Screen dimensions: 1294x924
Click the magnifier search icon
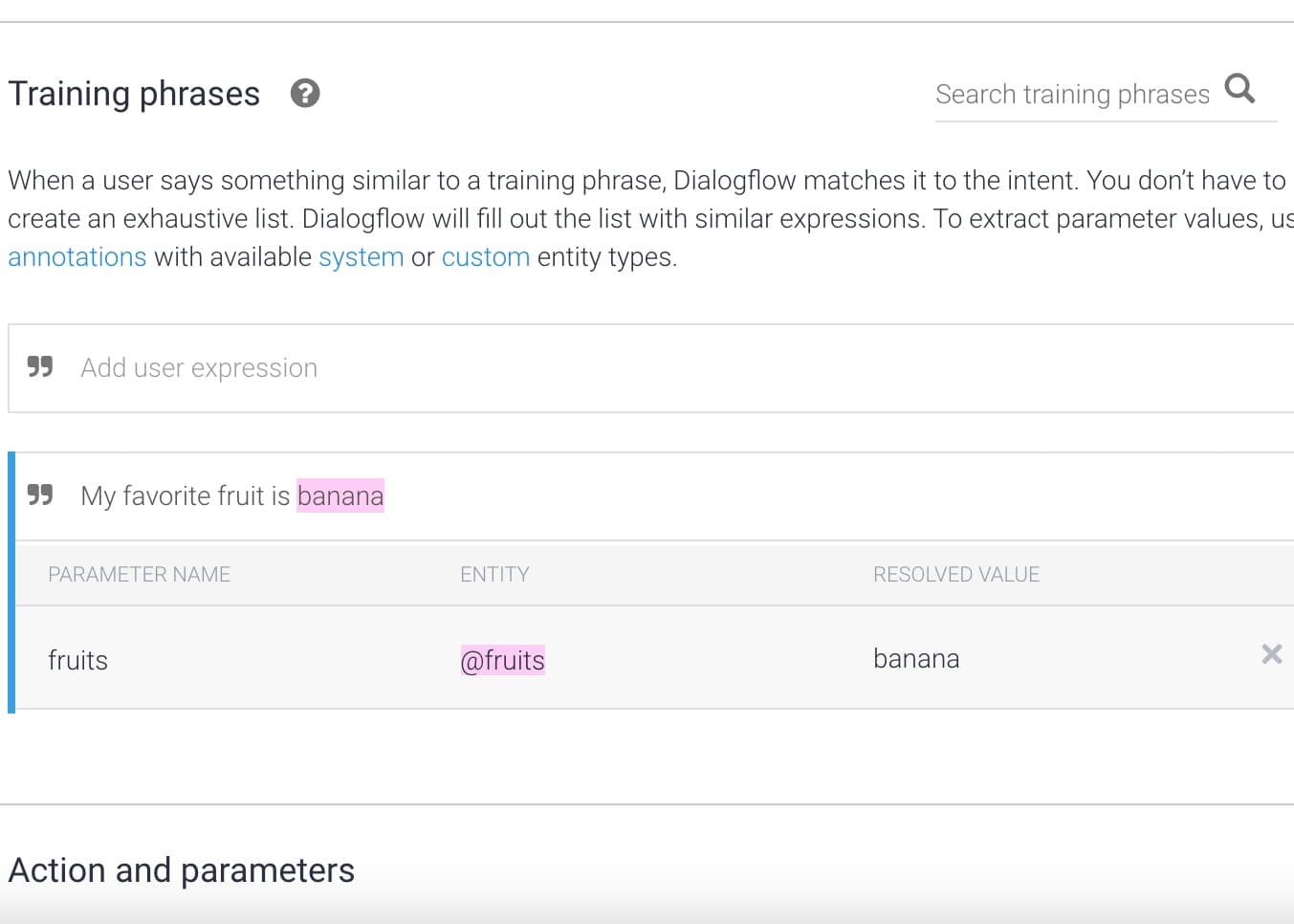coord(1239,89)
